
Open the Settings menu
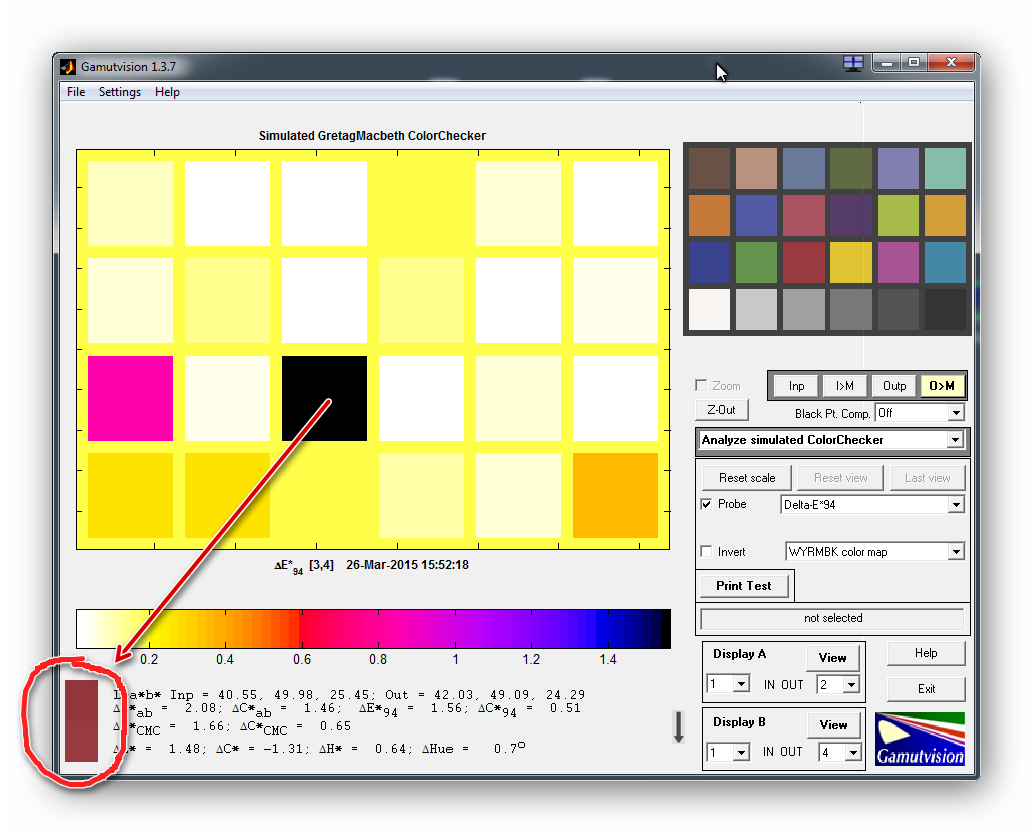tap(119, 92)
